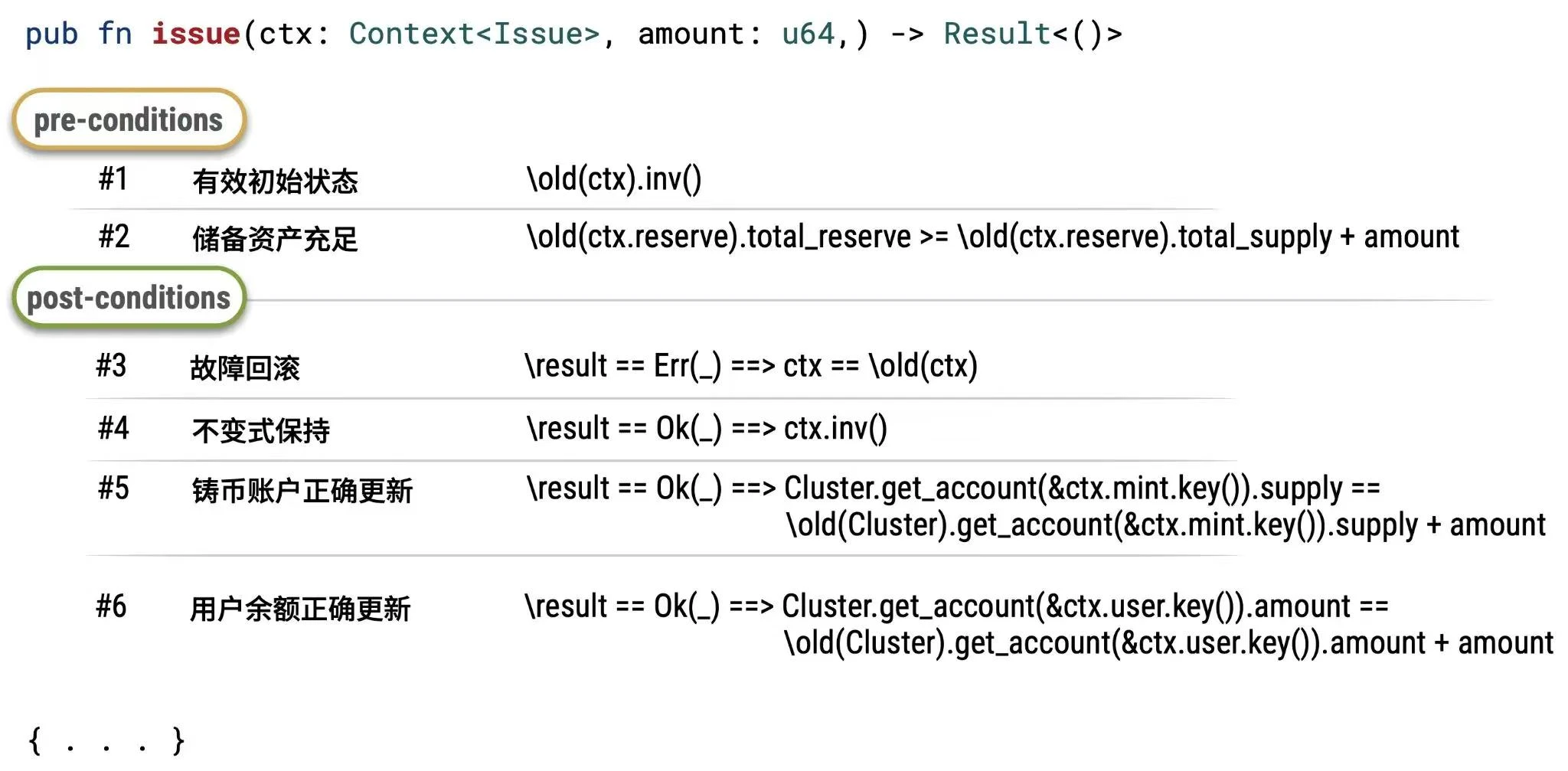Click the u64 type of amount
The height and width of the screenshot is (771, 1568).
[808, 34]
